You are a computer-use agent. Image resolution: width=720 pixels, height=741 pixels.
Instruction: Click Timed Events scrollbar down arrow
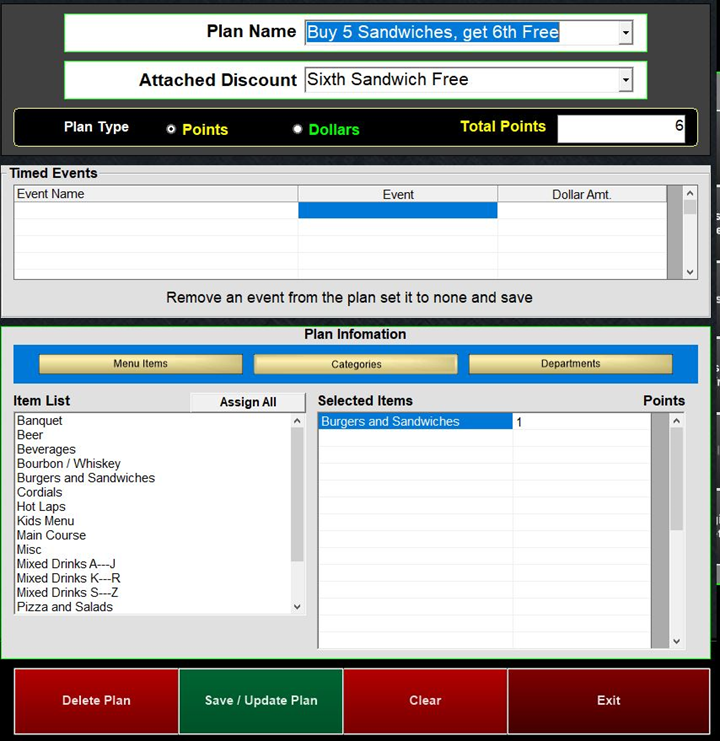[690, 272]
